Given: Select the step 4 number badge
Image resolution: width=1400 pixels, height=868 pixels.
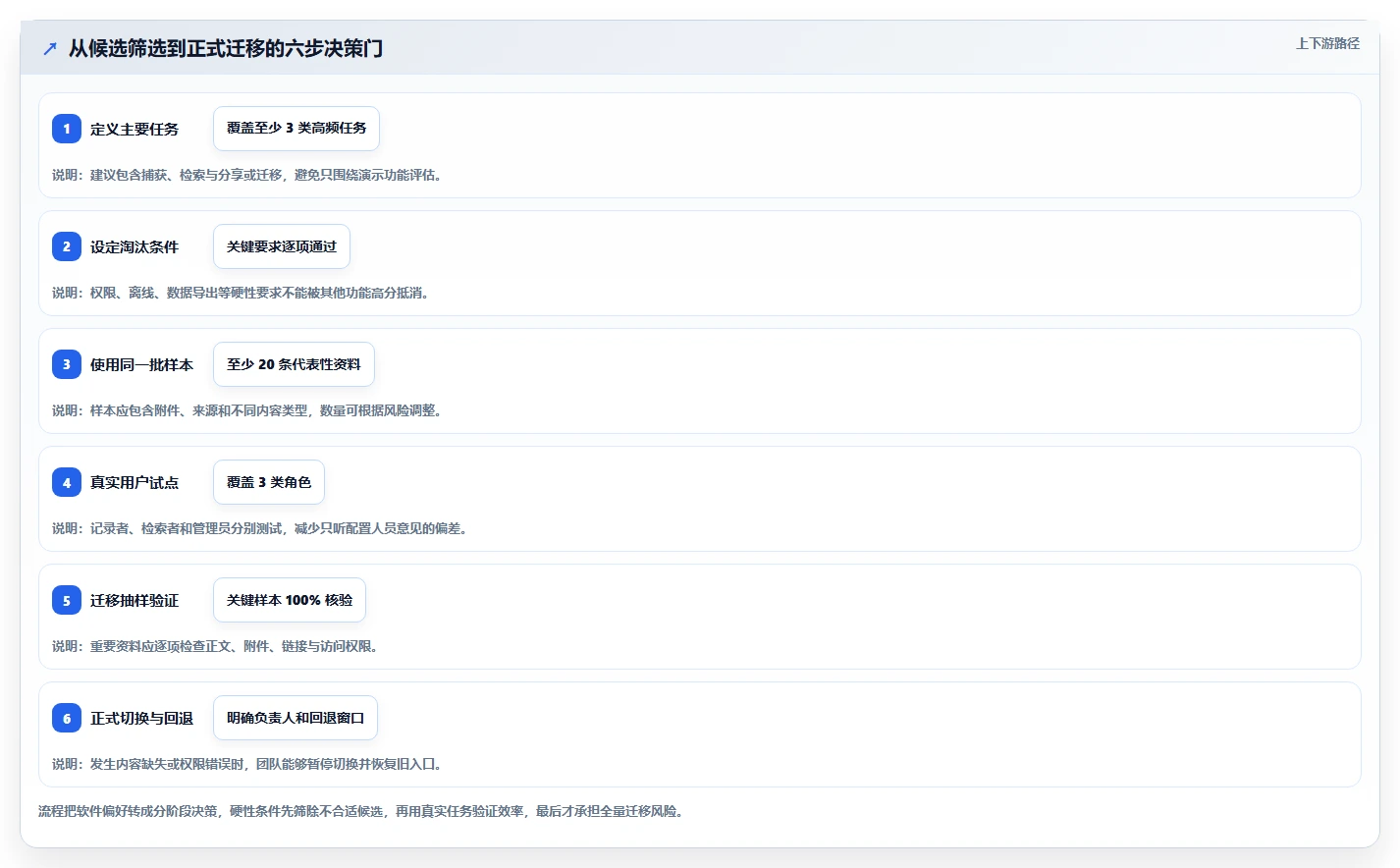Looking at the screenshot, I should (x=67, y=482).
